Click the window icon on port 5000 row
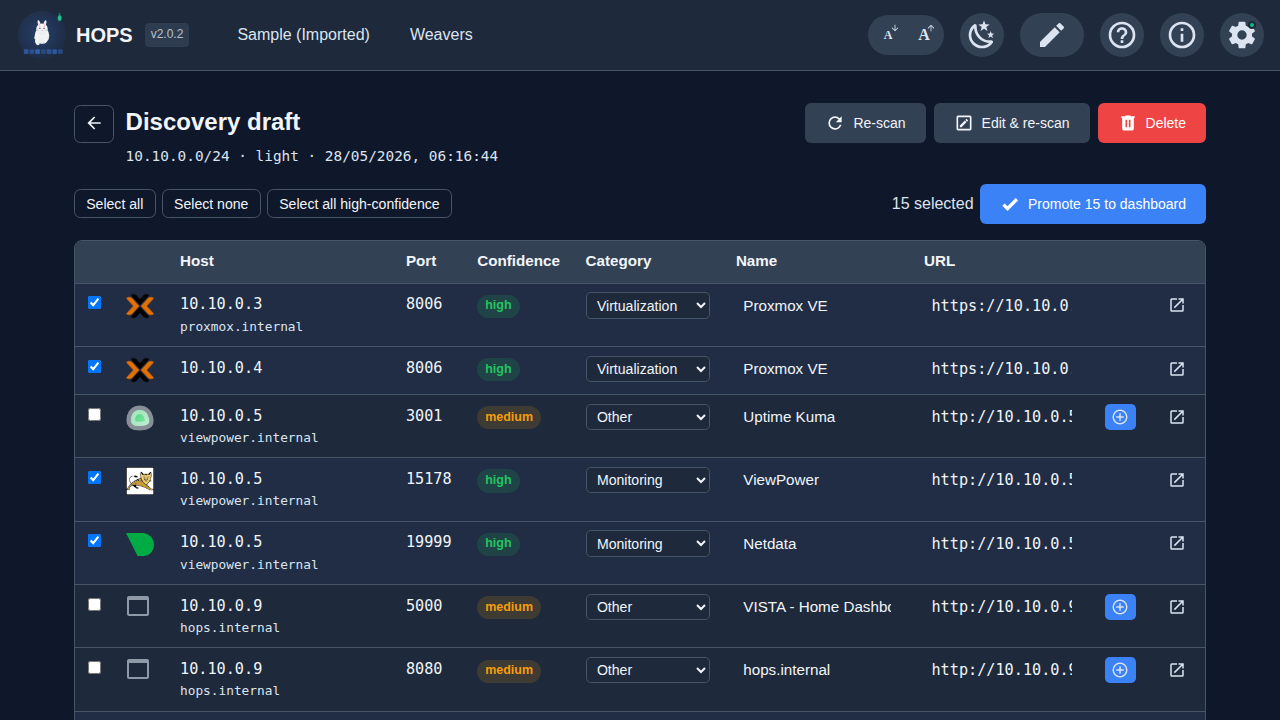 tap(138, 606)
